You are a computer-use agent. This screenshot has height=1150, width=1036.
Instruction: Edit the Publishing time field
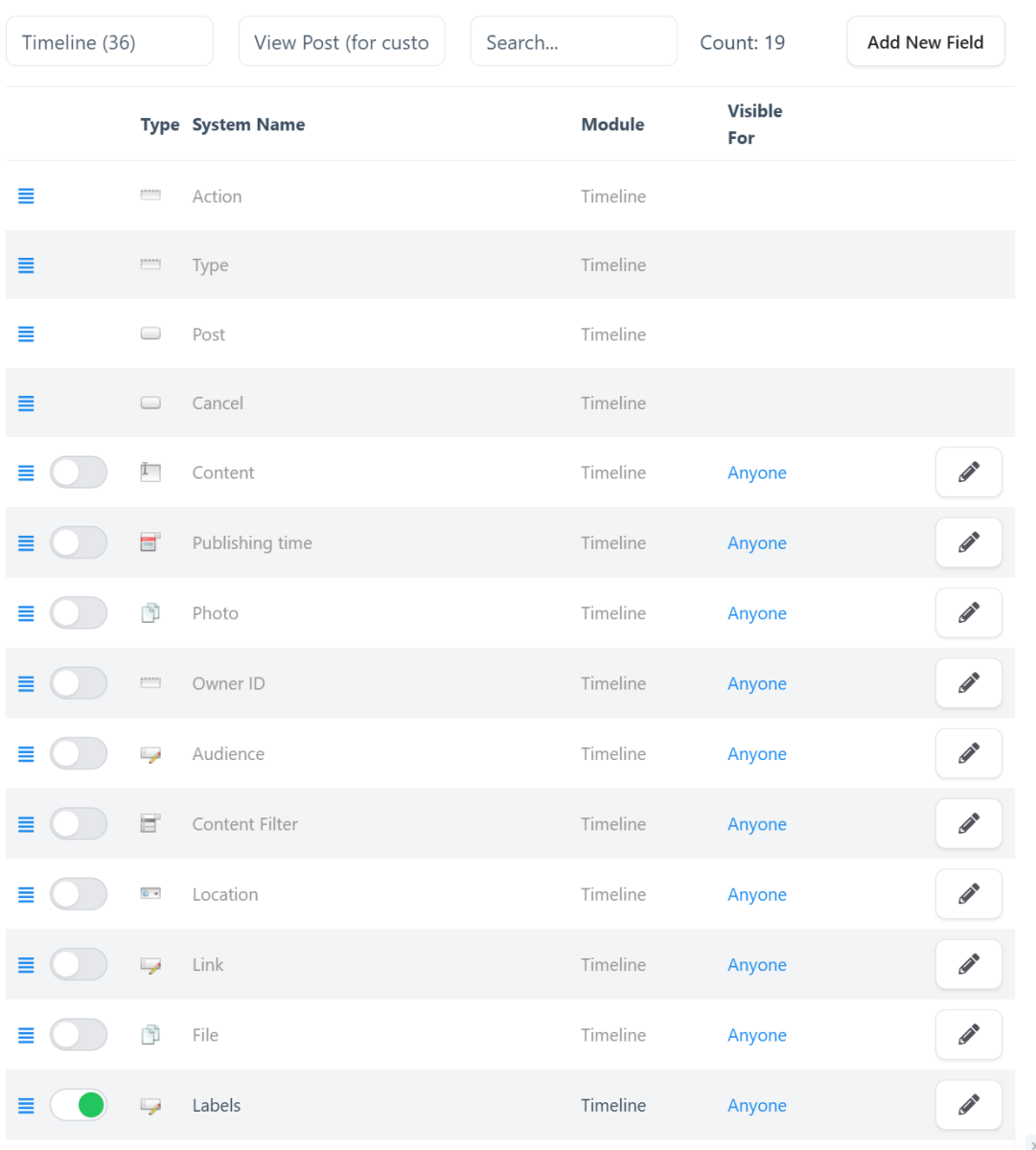[968, 542]
